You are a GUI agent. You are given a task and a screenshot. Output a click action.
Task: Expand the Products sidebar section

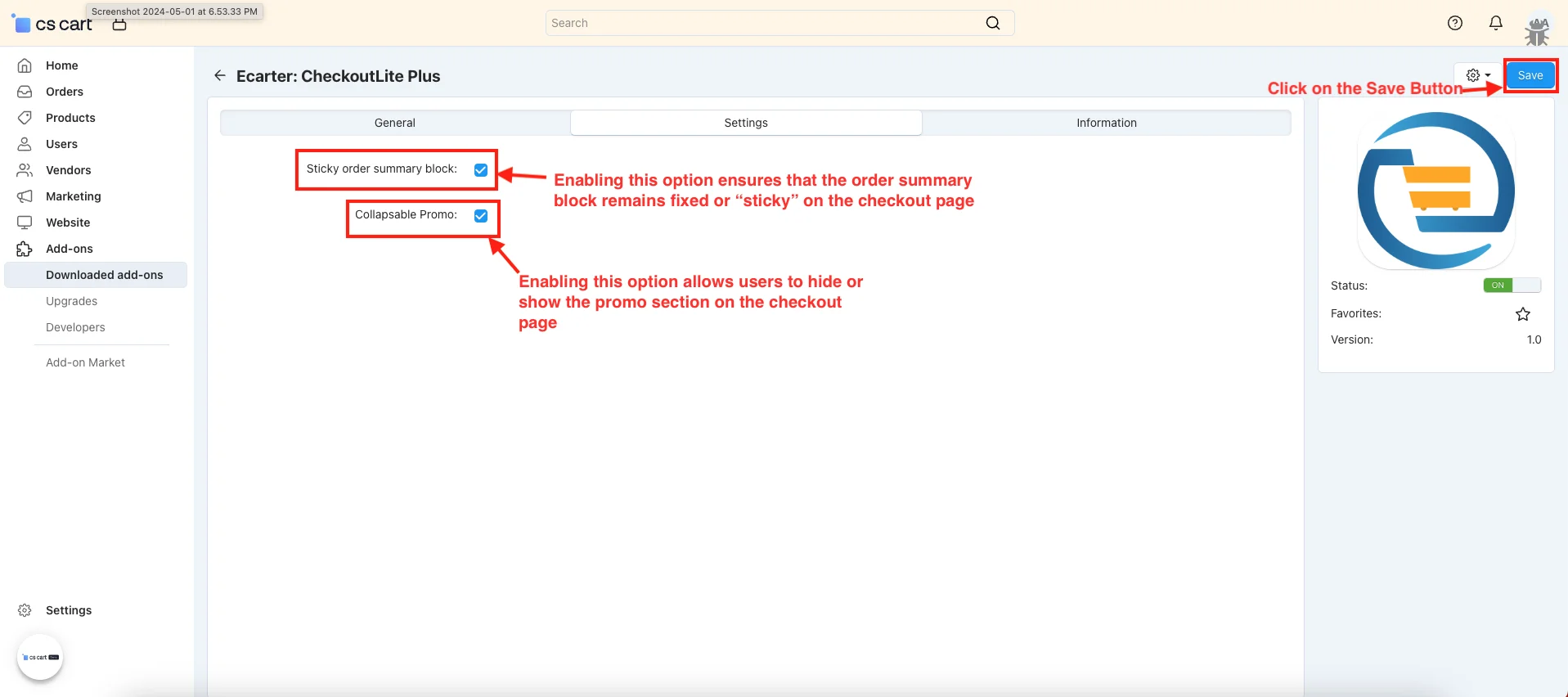coord(70,118)
